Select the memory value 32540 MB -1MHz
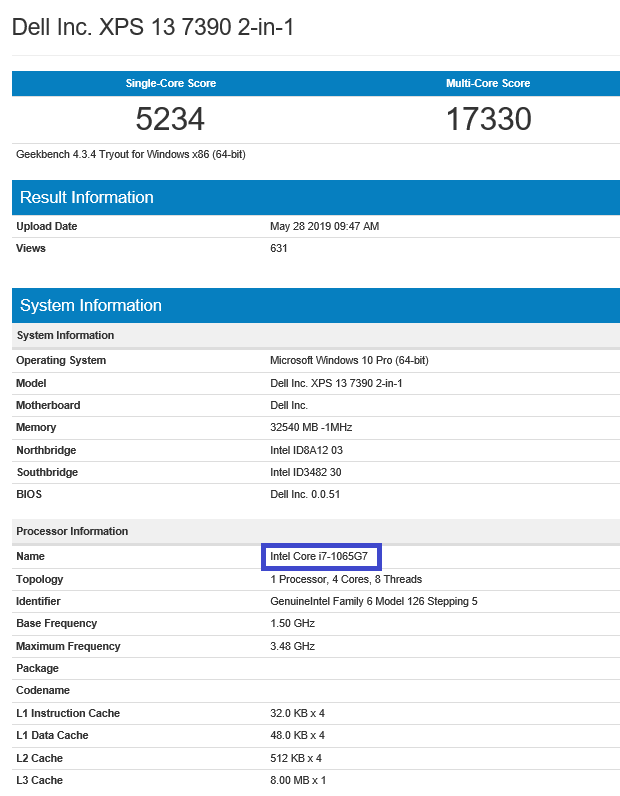The height and width of the screenshot is (796, 620). pos(311,427)
